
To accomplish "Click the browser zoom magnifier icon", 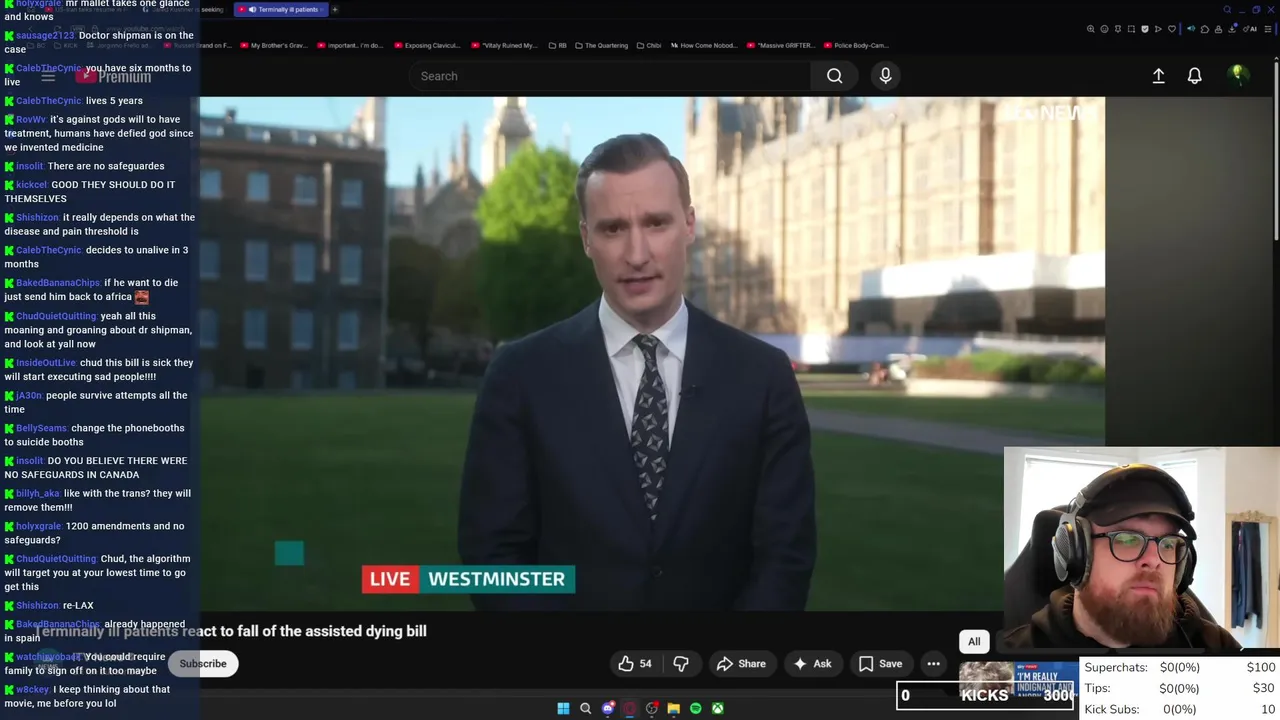I will (1091, 29).
